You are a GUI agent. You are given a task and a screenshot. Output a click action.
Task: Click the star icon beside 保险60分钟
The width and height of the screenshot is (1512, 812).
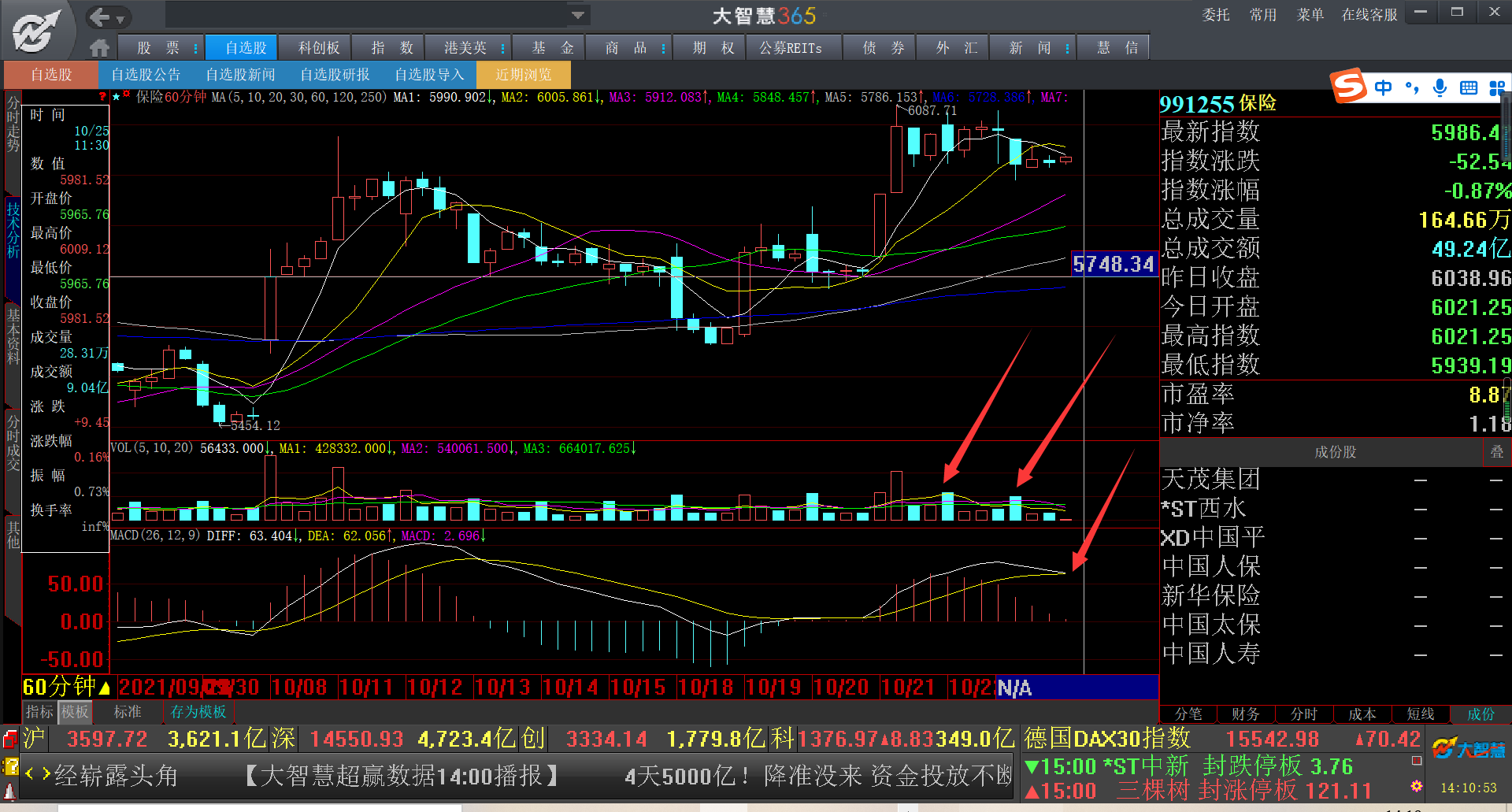coord(116,97)
